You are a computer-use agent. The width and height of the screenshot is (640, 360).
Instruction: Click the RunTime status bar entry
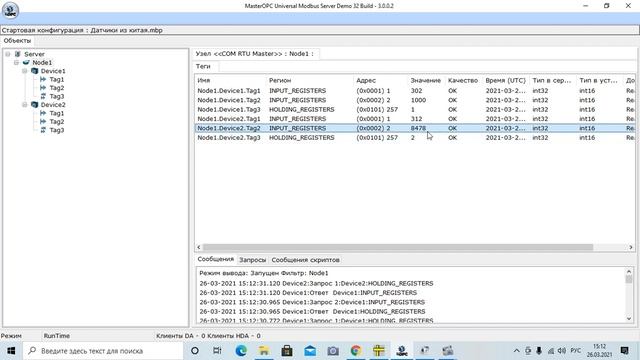point(56,336)
